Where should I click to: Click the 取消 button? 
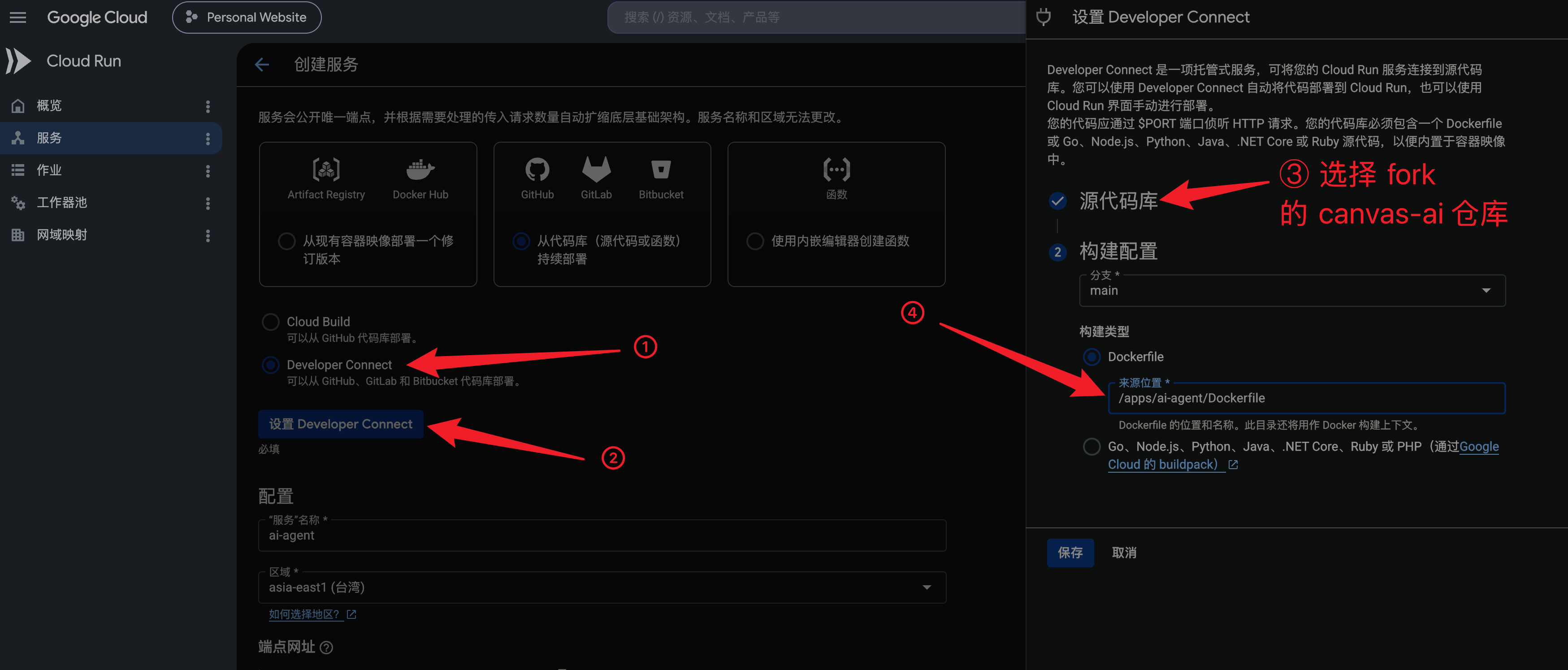coord(1124,553)
